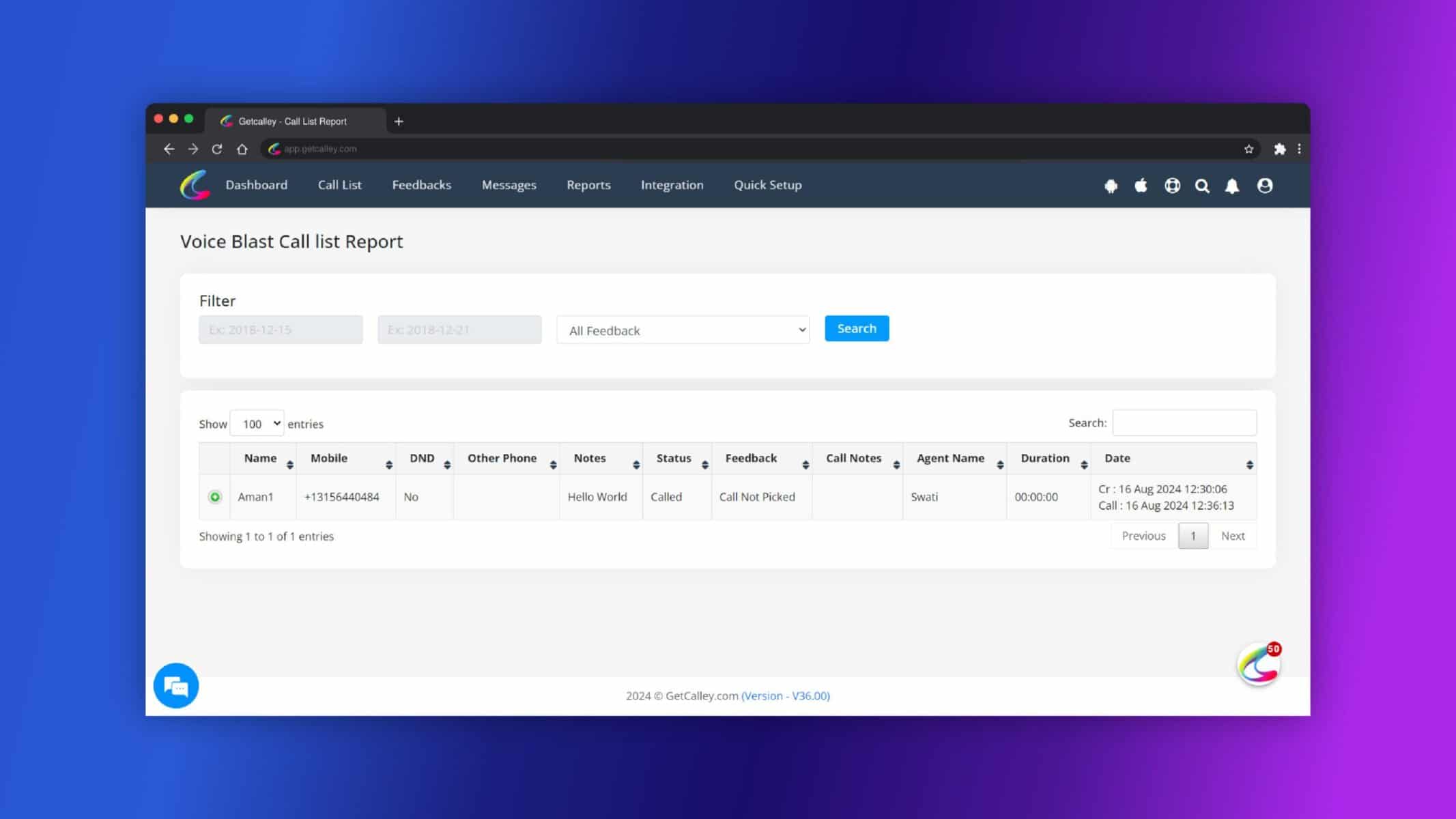Click the end date filter input field
Viewport: 1456px width, 819px height.
point(459,329)
